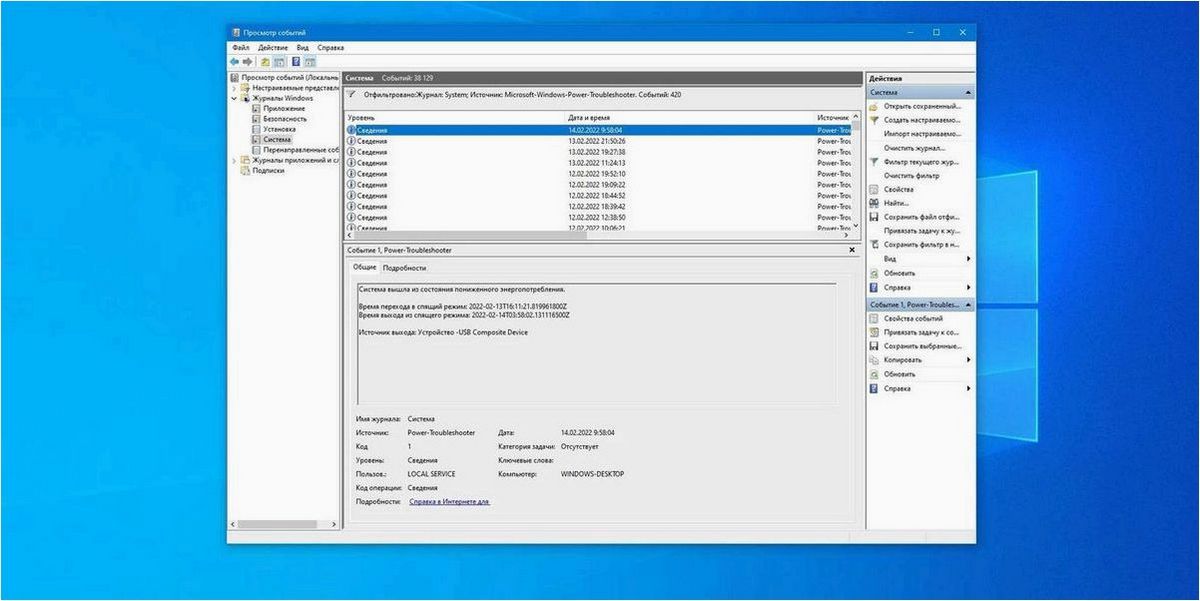Switch to the Подробности tab
The width and height of the screenshot is (1200, 601).
tap(405, 268)
